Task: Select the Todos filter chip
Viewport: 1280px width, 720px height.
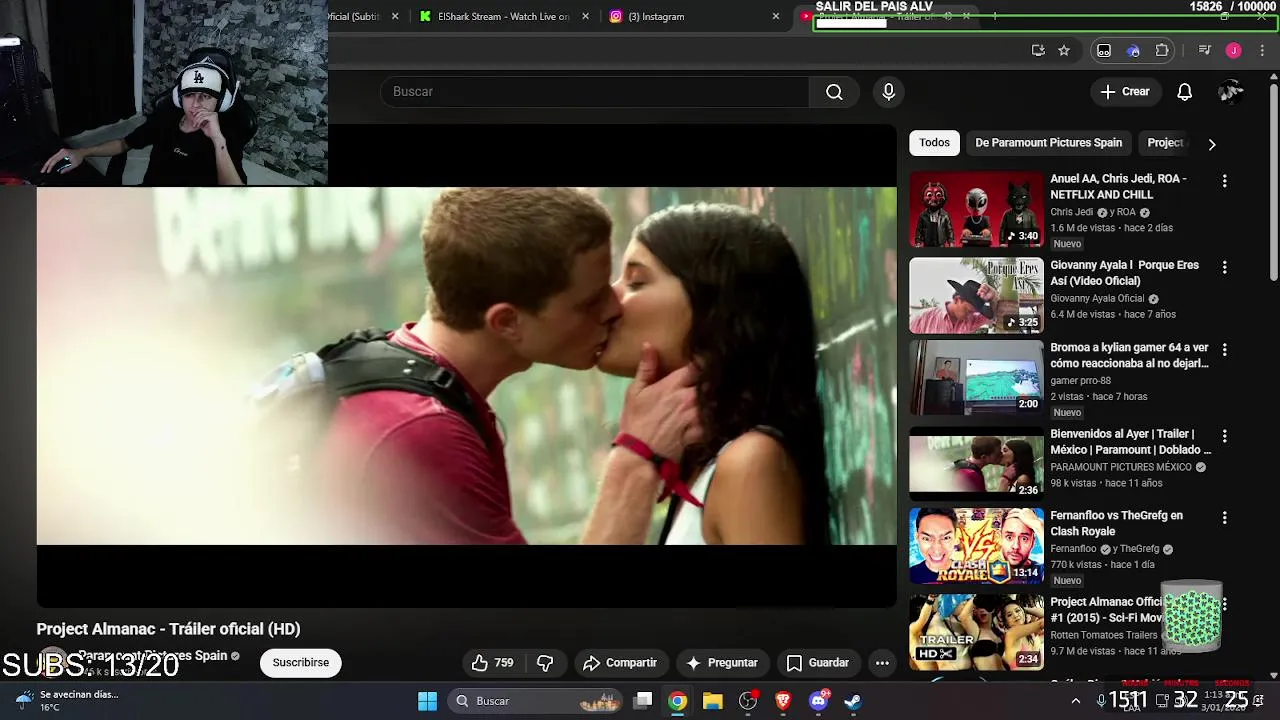Action: [934, 143]
